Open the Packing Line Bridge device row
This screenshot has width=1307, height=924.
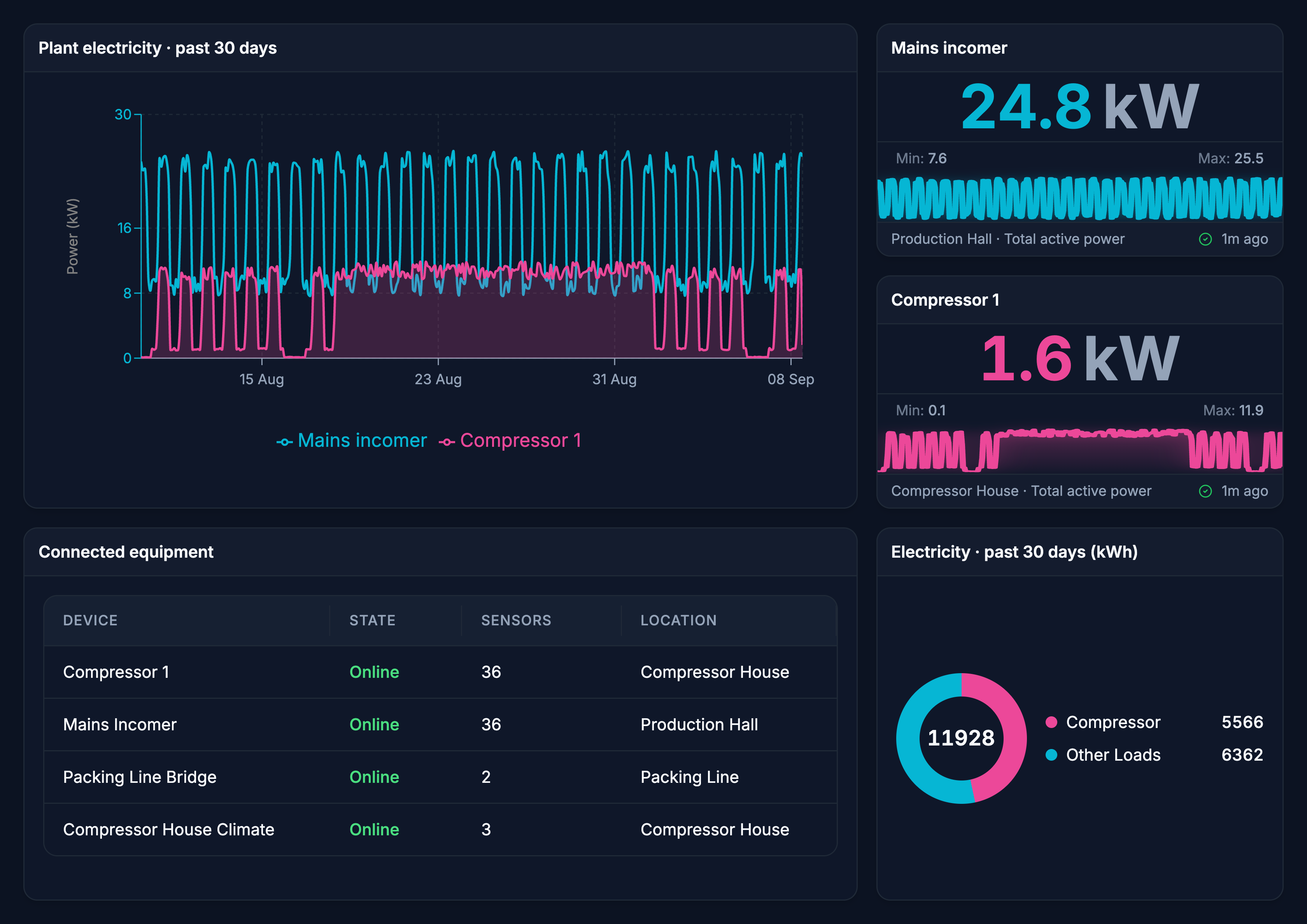coord(440,777)
